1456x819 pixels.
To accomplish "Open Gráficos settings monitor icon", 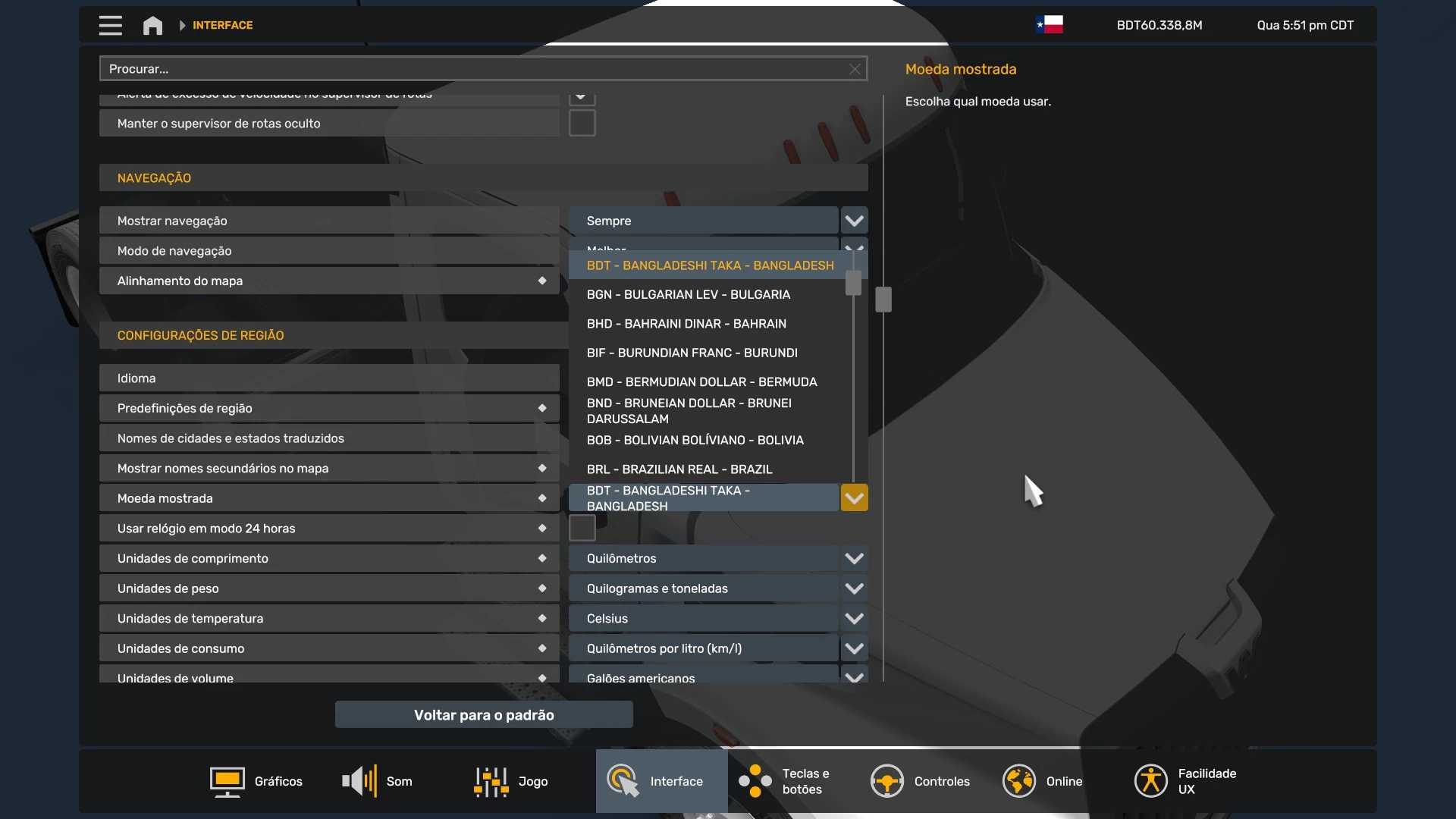I will tap(227, 781).
